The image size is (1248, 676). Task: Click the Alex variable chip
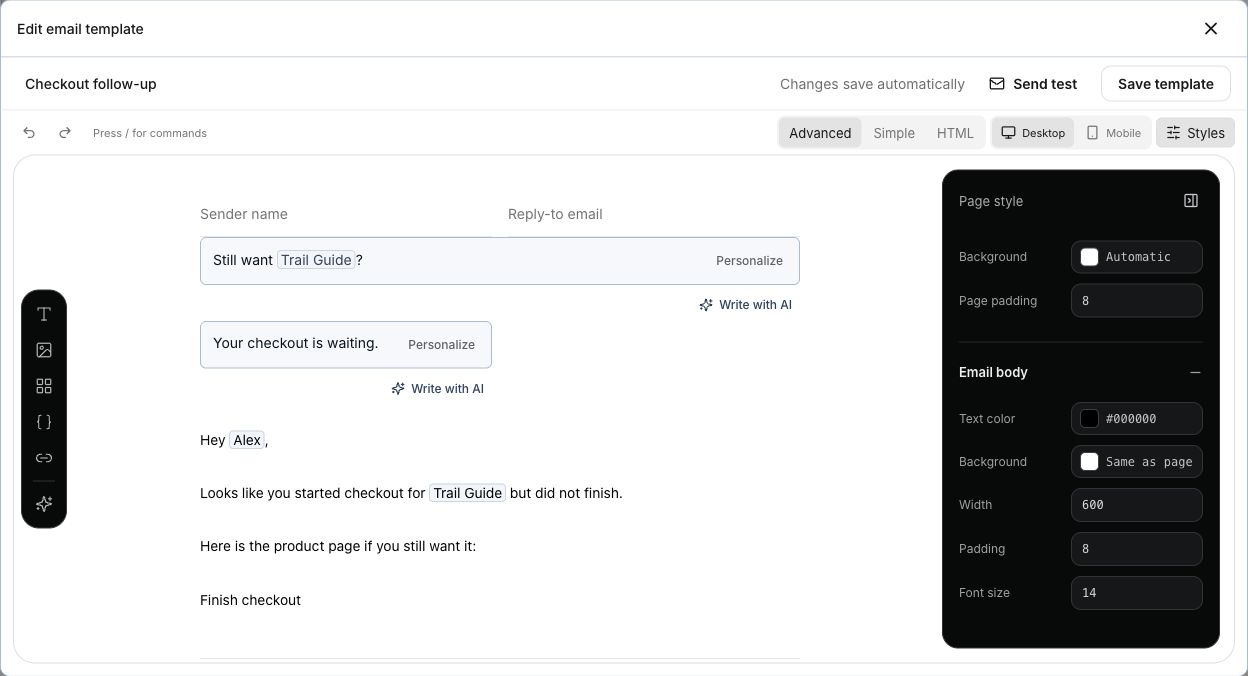click(x=247, y=440)
